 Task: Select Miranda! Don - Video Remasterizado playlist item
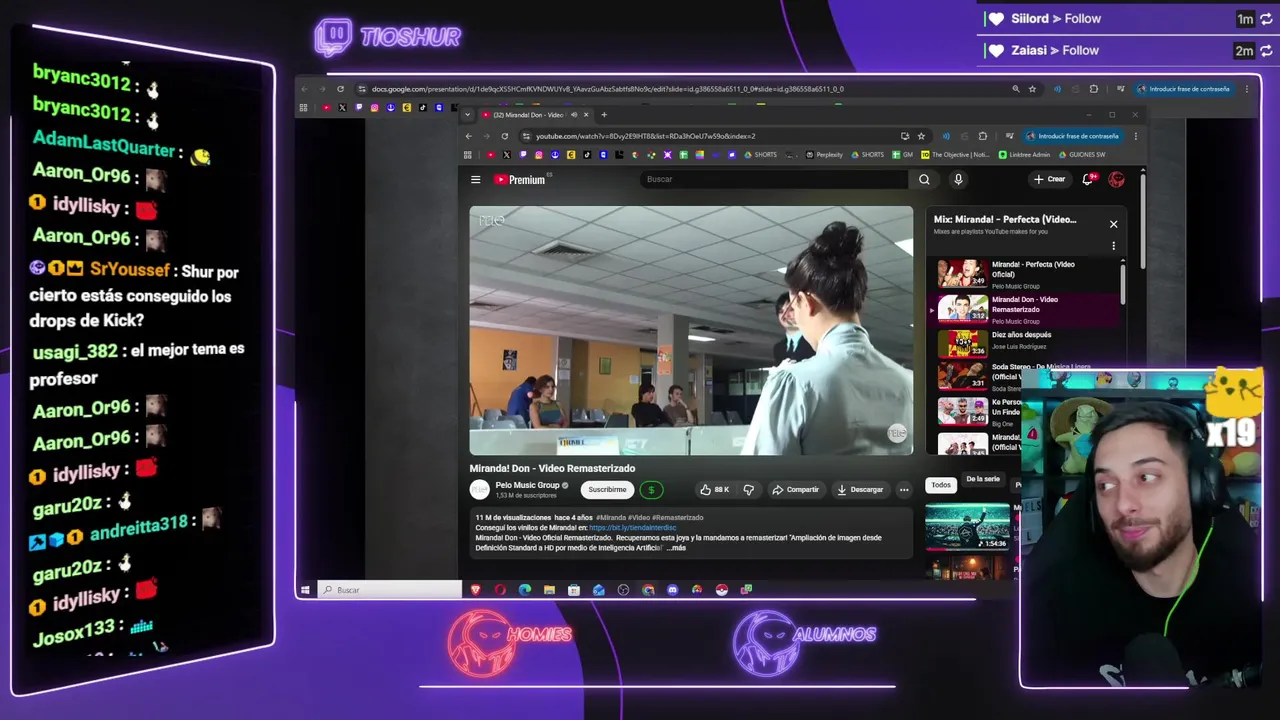pyautogui.click(x=1025, y=308)
